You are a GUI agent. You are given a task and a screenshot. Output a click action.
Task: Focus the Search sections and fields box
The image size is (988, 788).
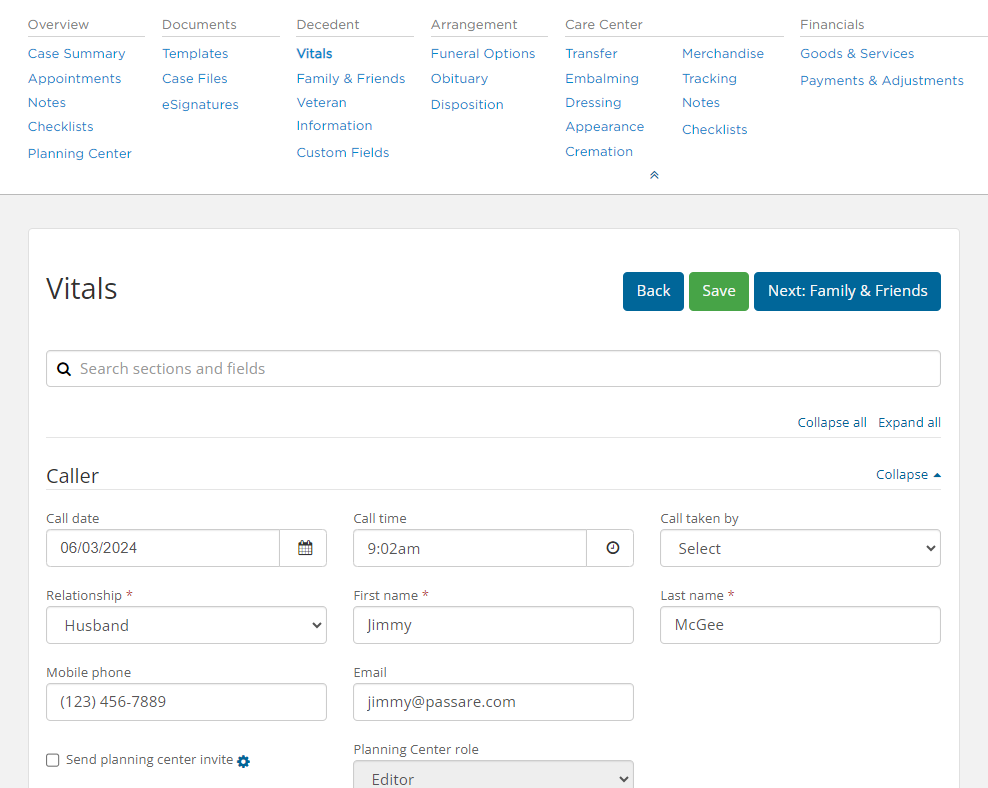(493, 368)
